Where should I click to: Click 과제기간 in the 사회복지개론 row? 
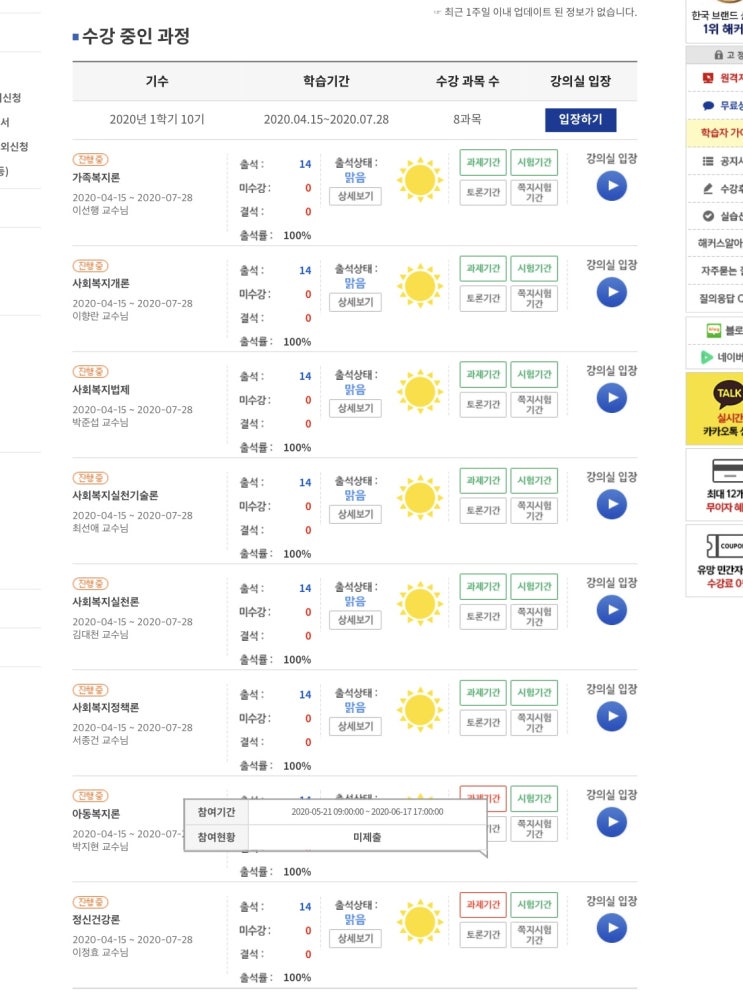483,268
